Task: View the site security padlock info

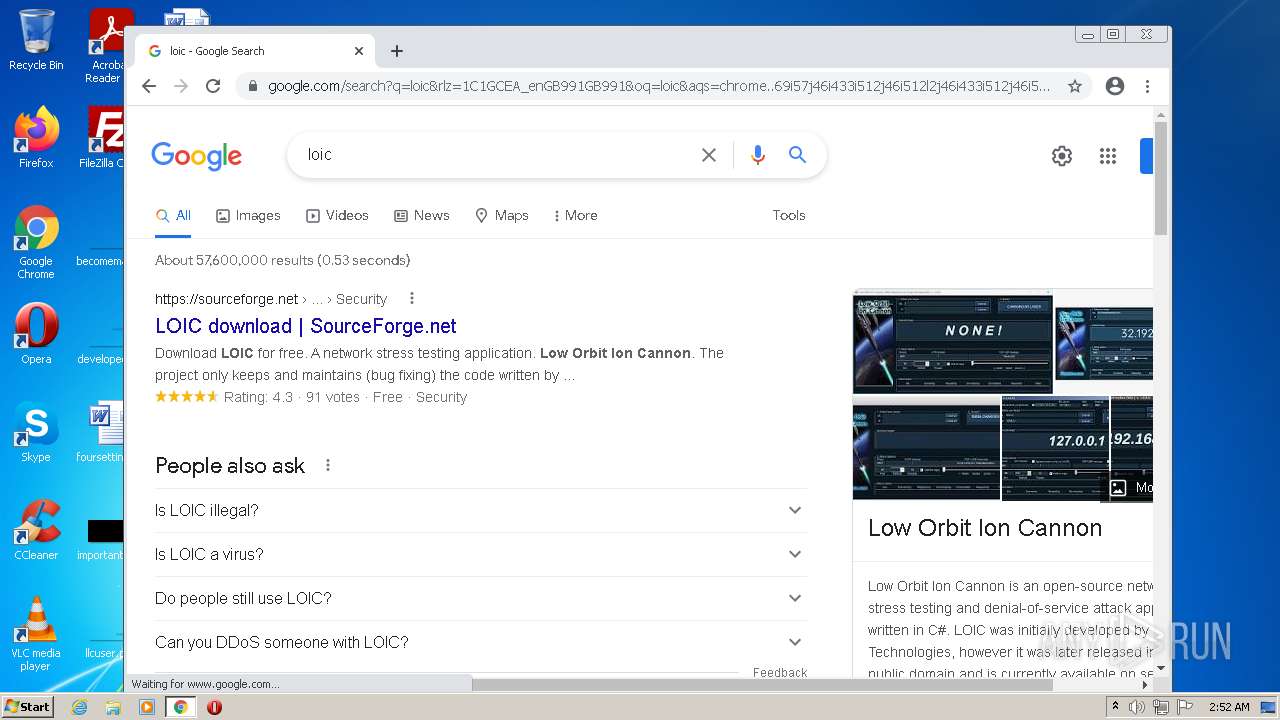Action: (253, 86)
